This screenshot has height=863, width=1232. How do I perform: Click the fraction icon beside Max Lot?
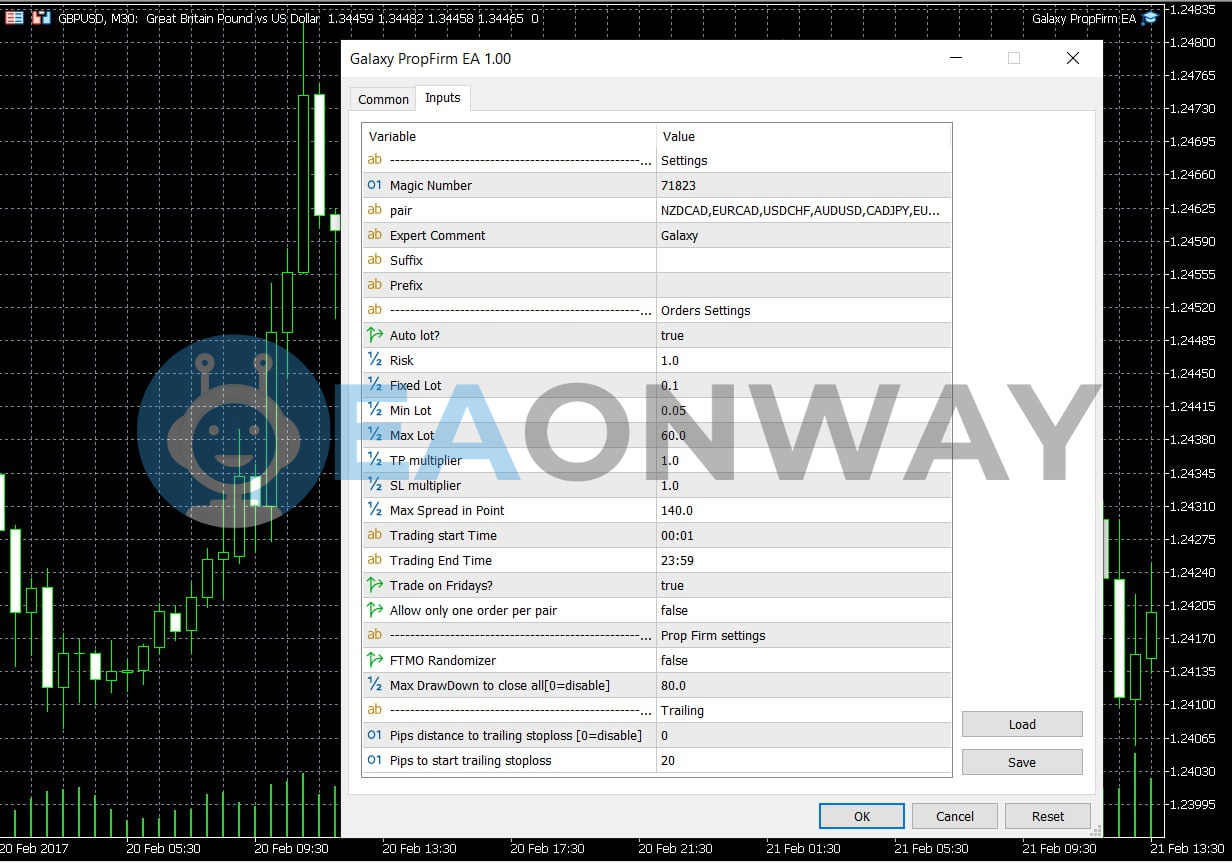[375, 435]
